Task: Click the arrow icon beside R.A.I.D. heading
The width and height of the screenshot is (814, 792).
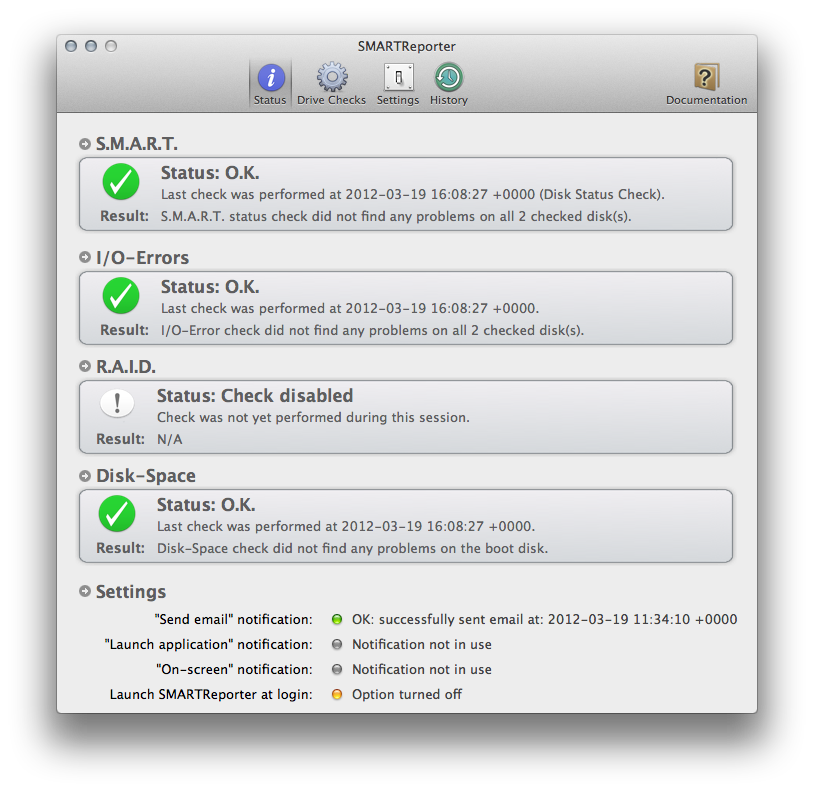Action: (85, 366)
